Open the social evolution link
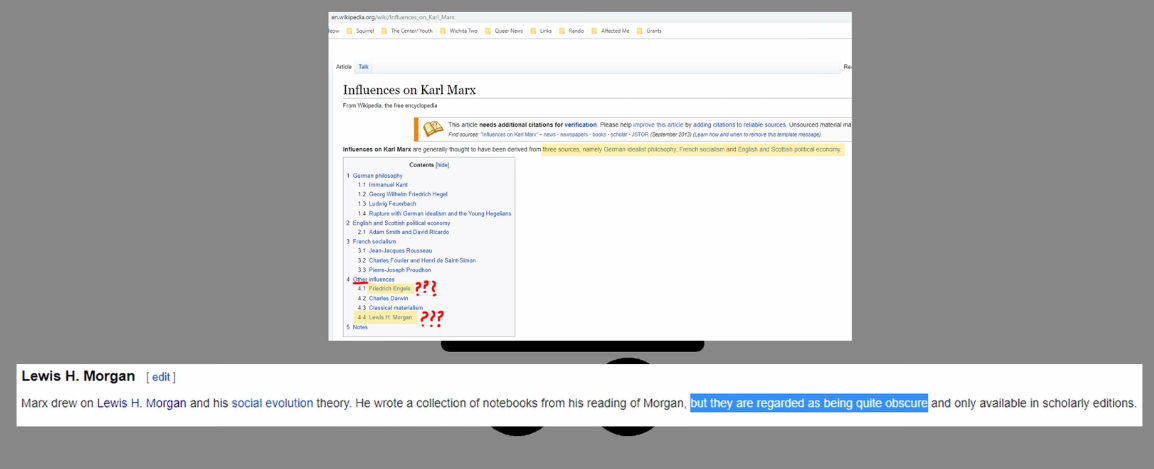Viewport: 1154px width, 469px height. tap(272, 403)
